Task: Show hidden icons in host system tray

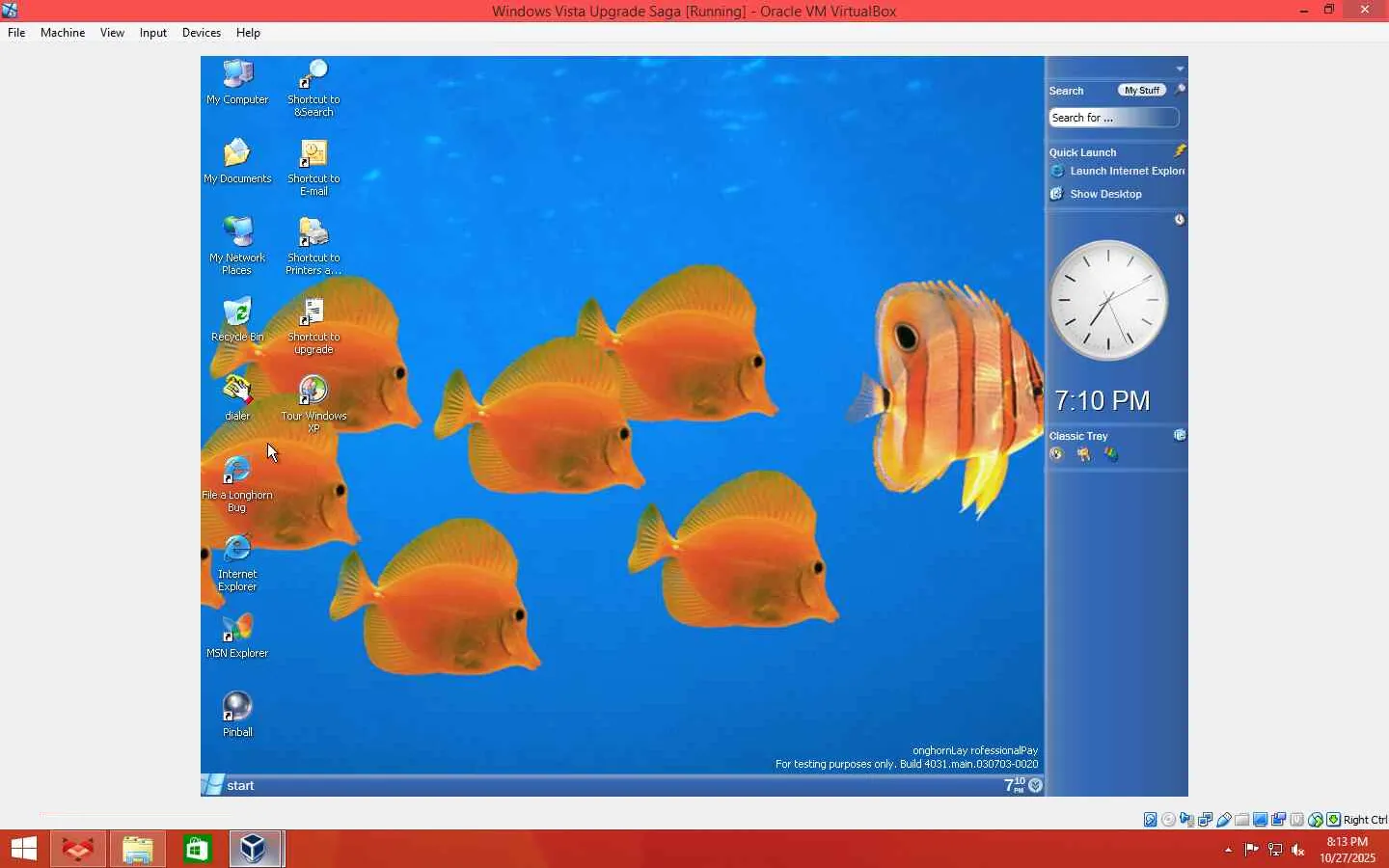Action: (x=1228, y=850)
